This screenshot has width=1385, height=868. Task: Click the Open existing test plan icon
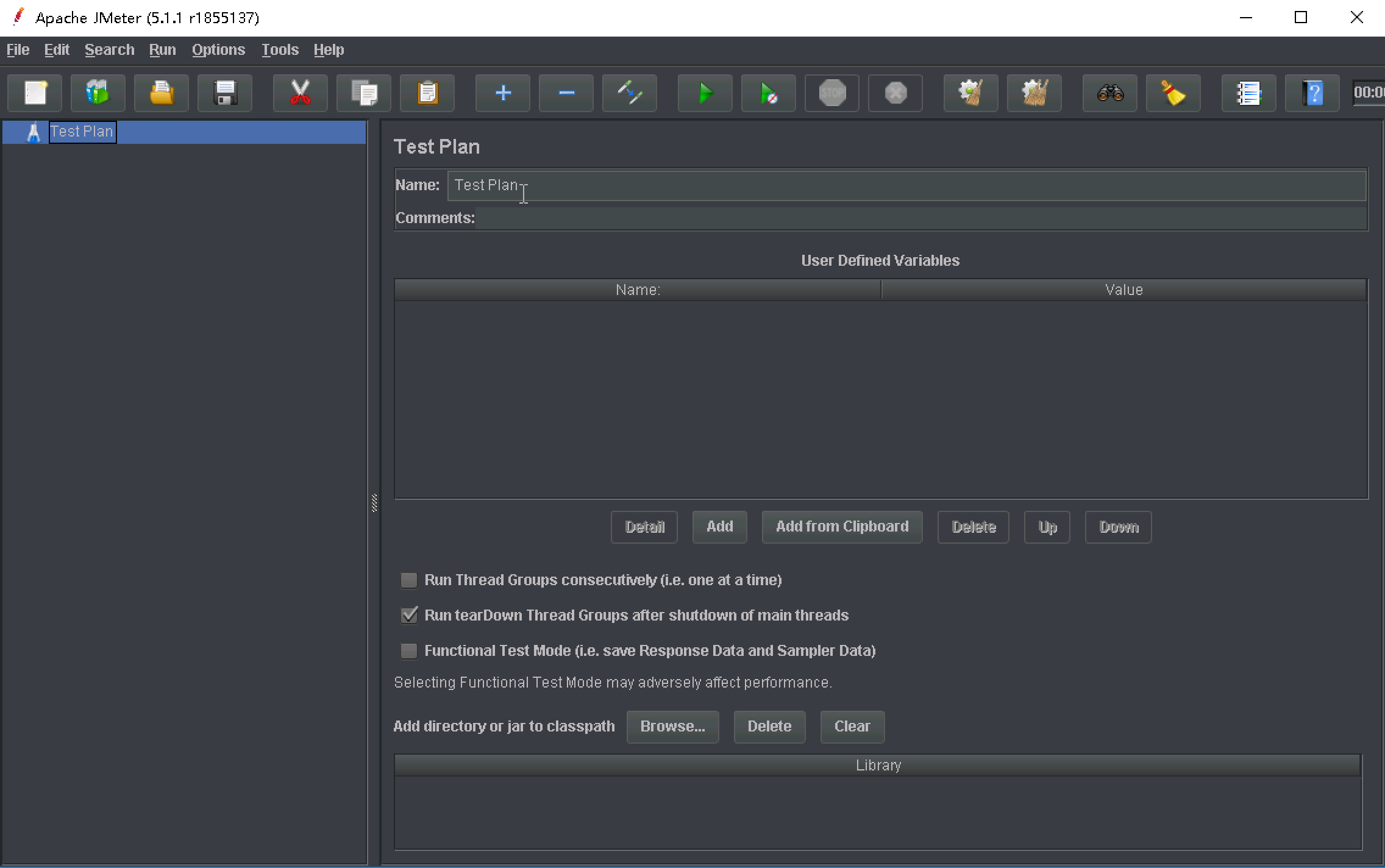point(162,90)
